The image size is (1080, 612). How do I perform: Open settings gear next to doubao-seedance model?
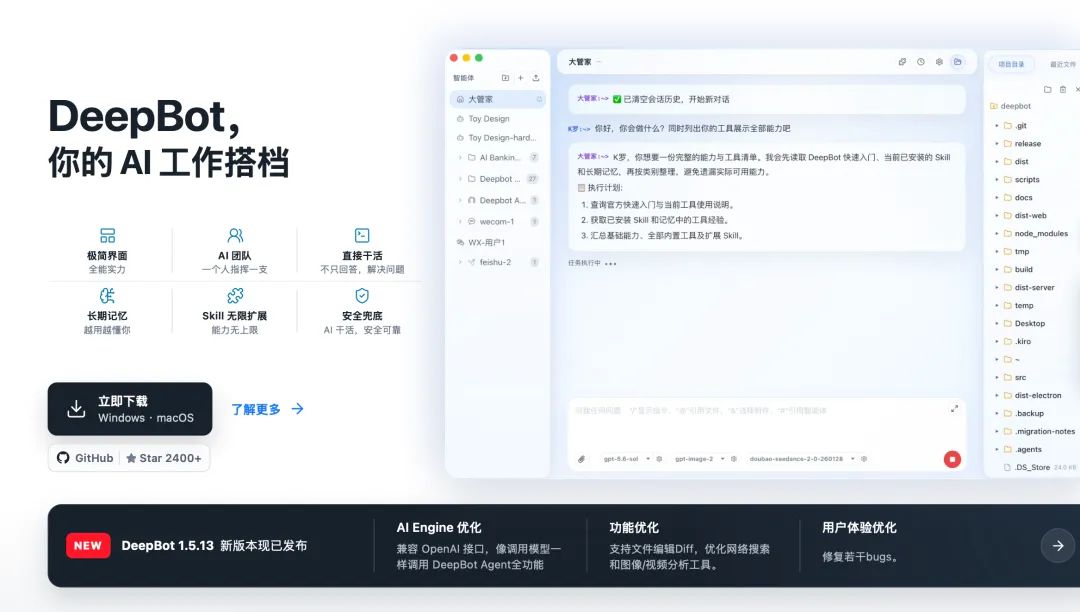[x=864, y=458]
